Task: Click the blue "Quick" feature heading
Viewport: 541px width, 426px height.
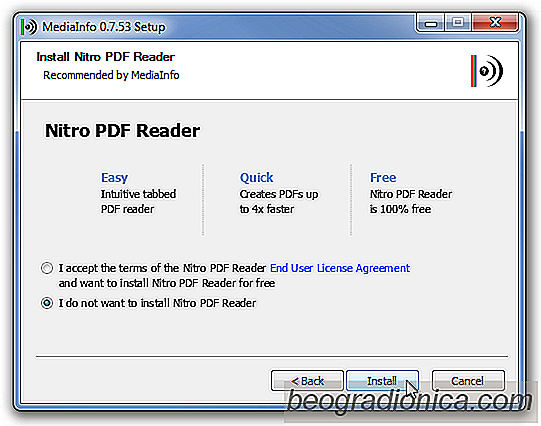Action: coord(256,178)
